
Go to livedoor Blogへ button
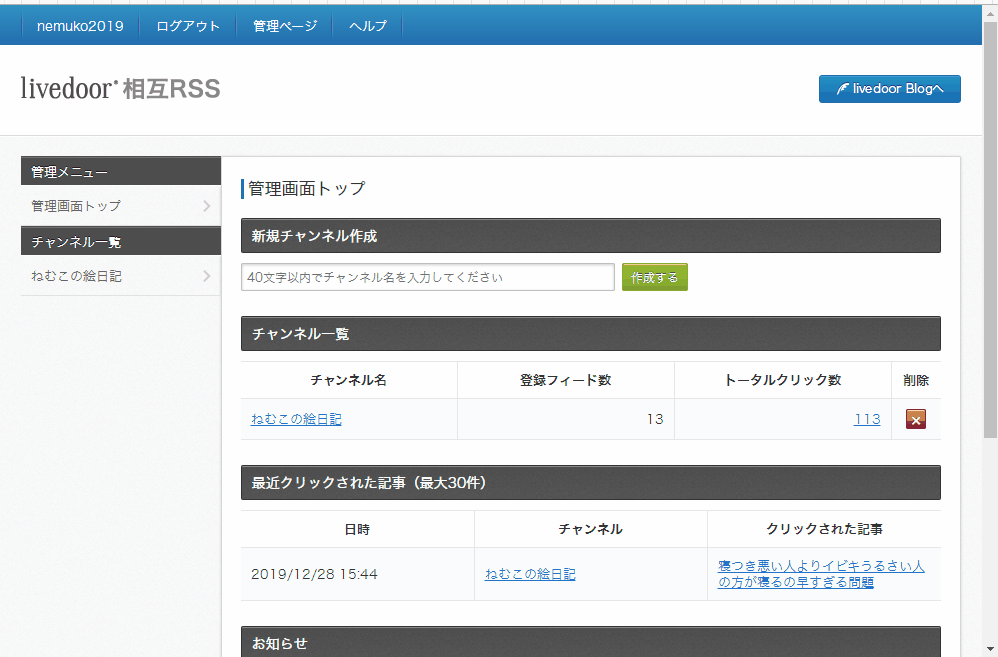tap(889, 88)
